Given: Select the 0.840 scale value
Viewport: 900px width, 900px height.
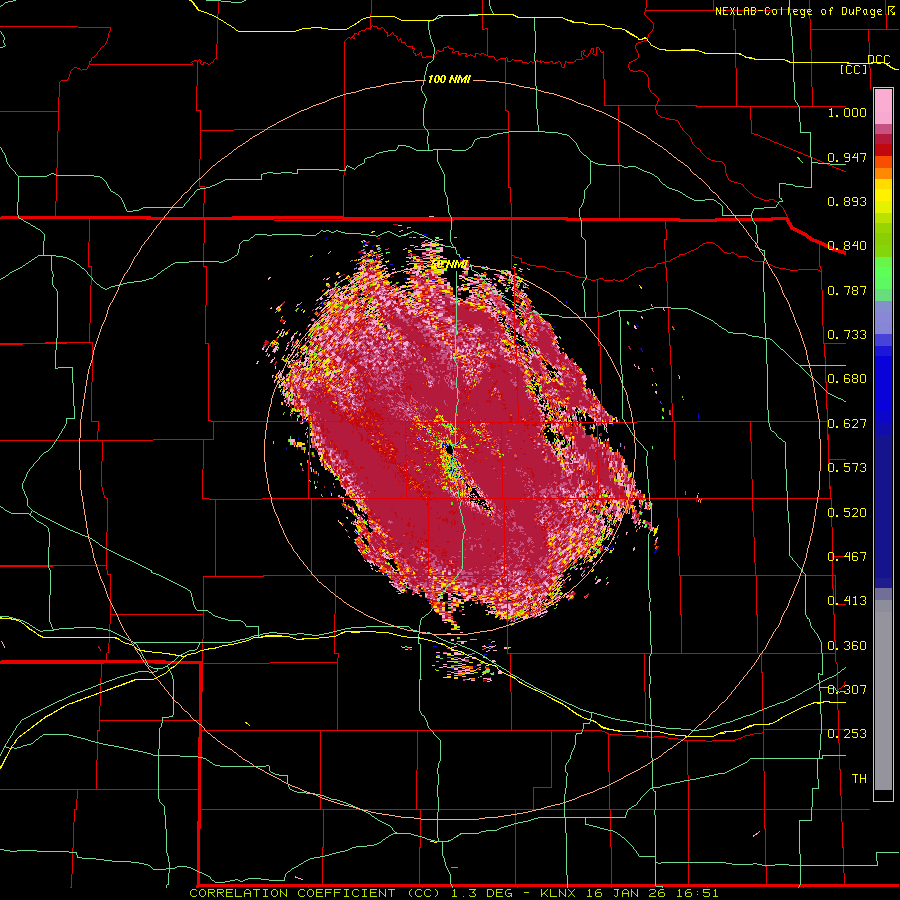Looking at the screenshot, I should coord(847,246).
